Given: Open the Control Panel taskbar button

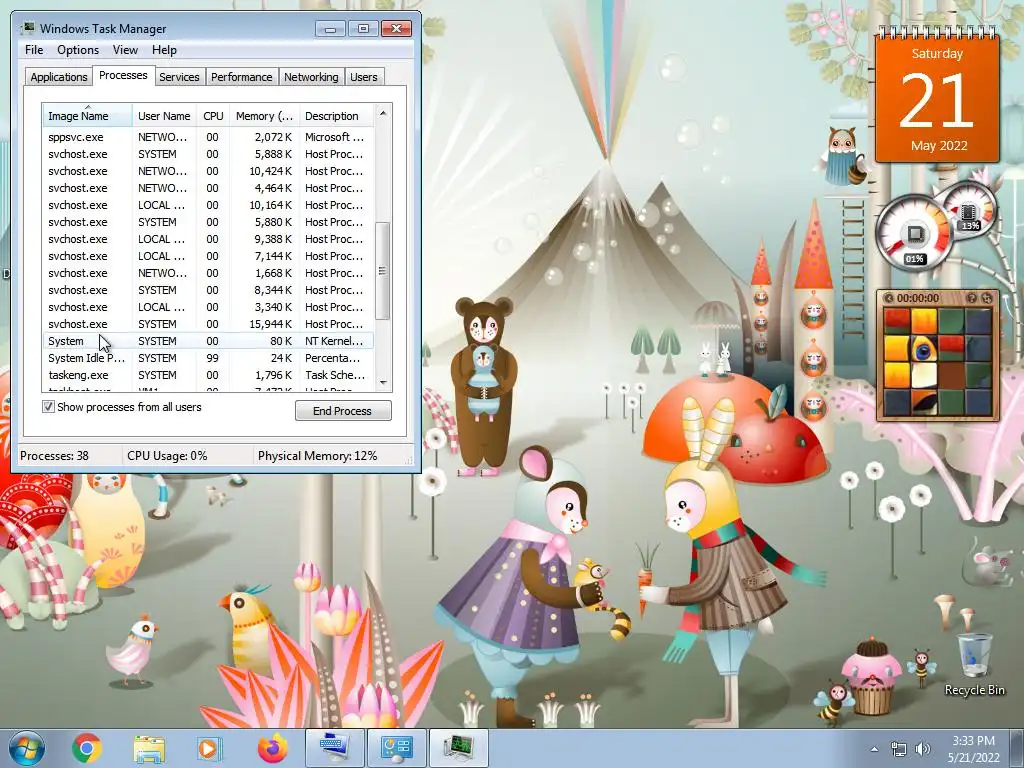Looking at the screenshot, I should coord(396,748).
